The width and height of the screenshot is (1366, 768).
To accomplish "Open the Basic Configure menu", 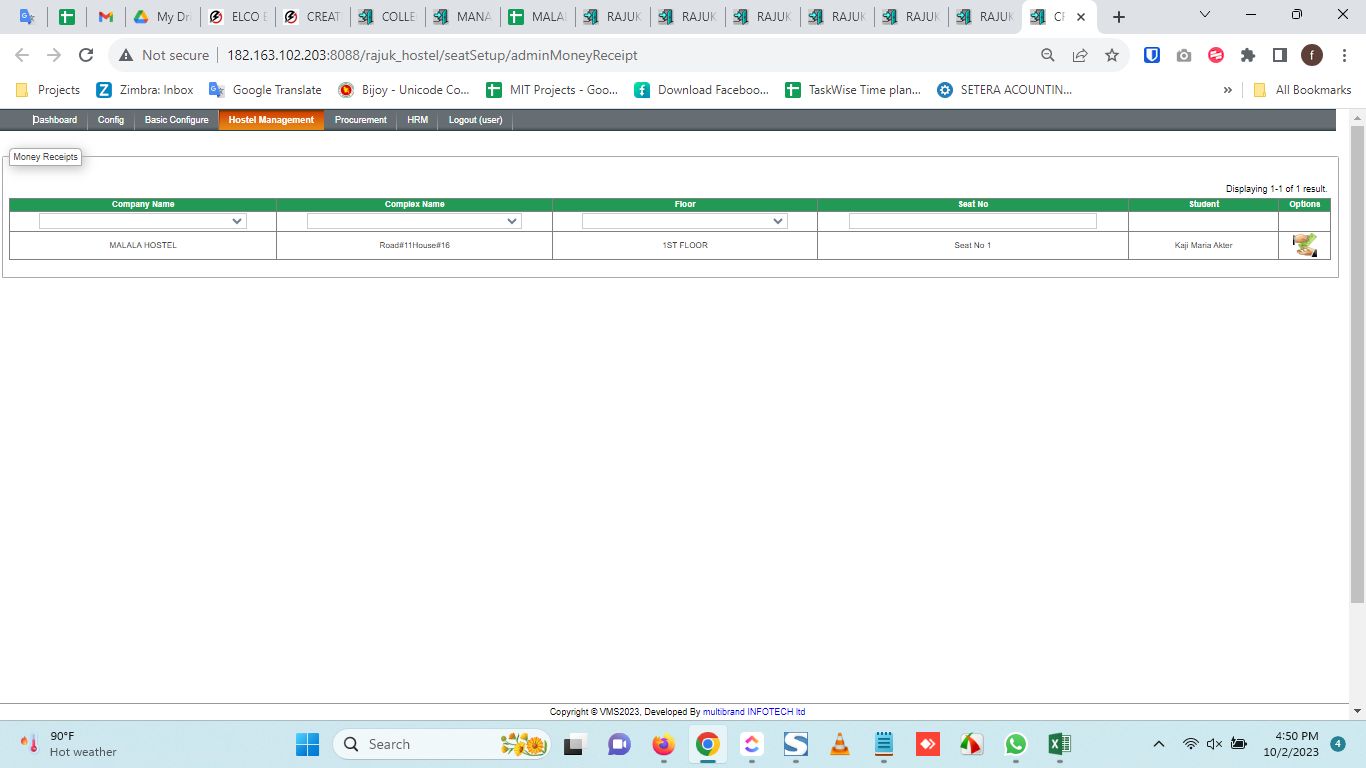I will 177,120.
